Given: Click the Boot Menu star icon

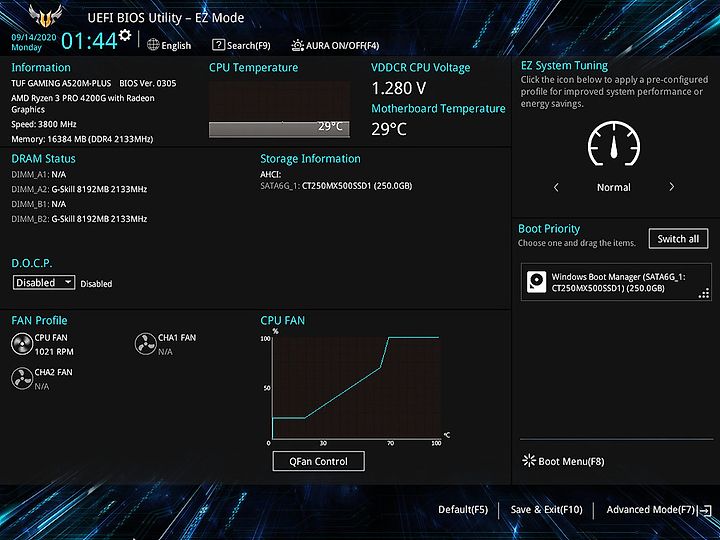Looking at the screenshot, I should pyautogui.click(x=529, y=461).
